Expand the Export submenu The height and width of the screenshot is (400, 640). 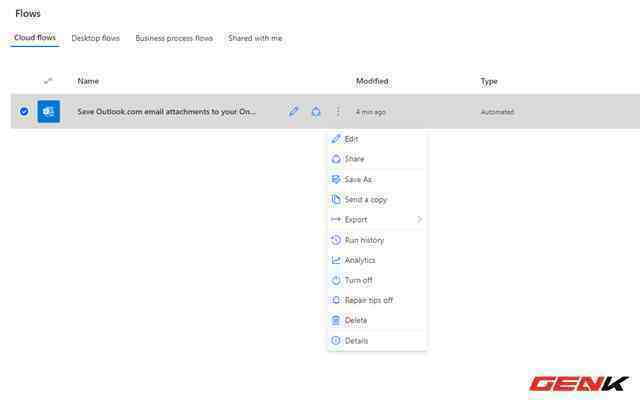tap(377, 220)
